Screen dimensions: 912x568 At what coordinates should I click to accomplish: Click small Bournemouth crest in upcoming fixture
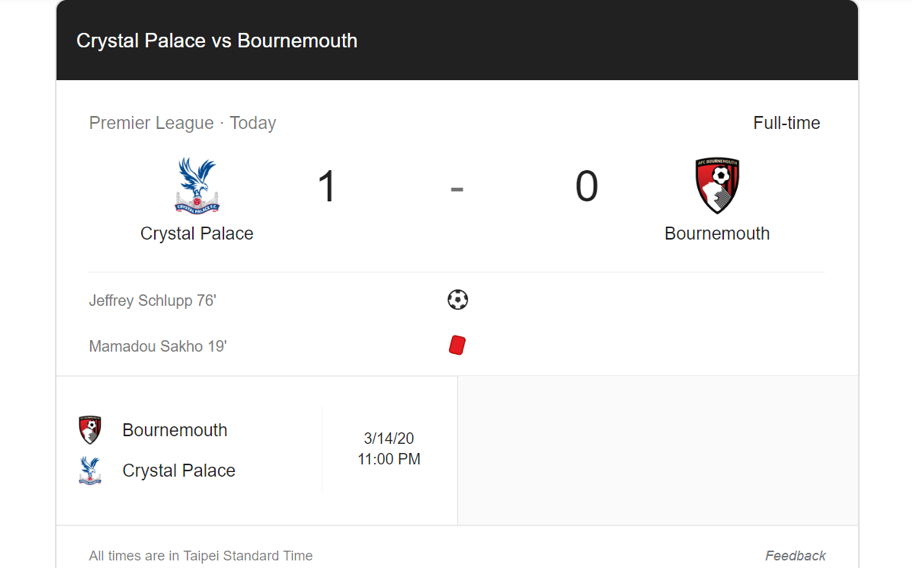coord(90,430)
